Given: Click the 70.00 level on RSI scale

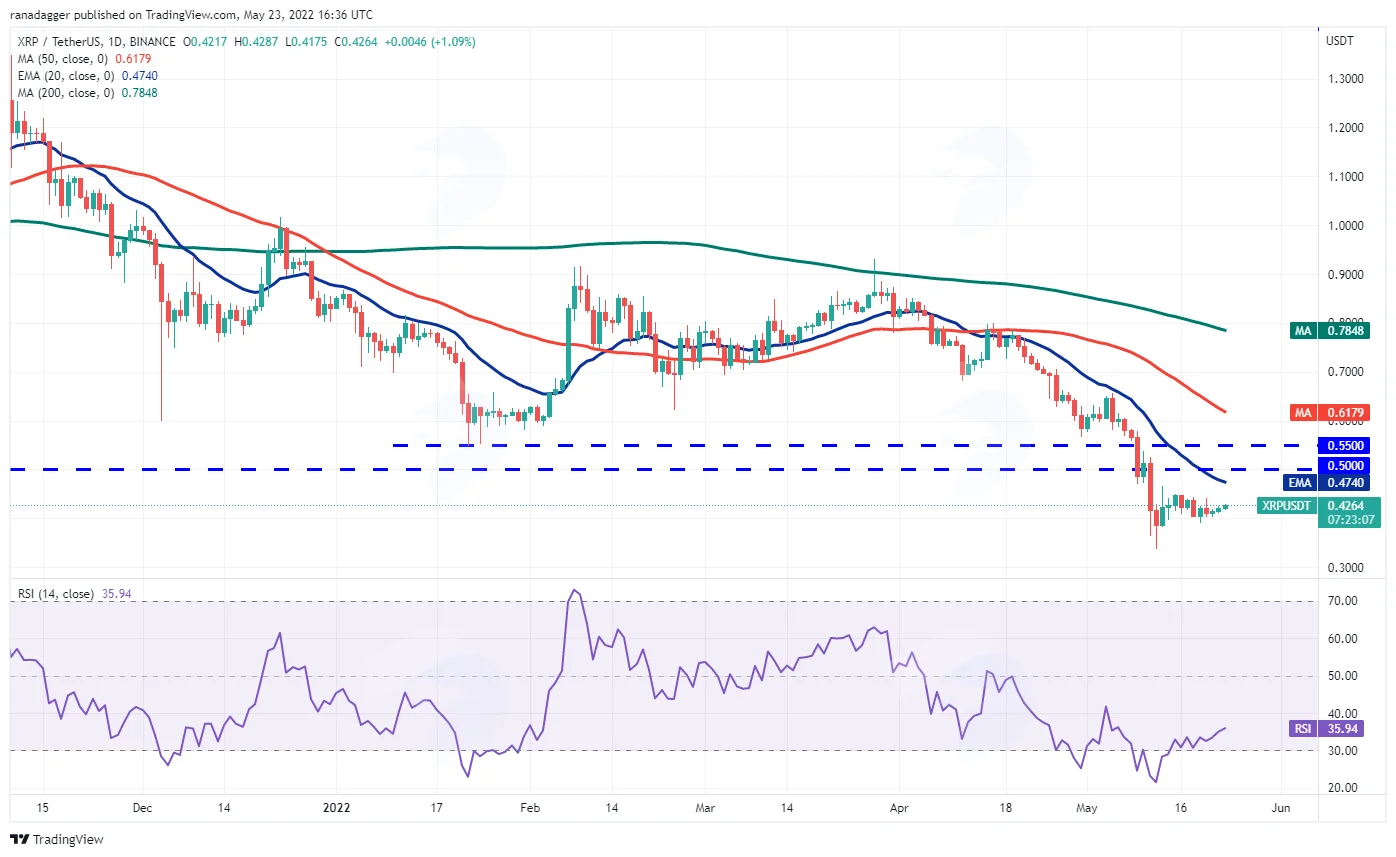Looking at the screenshot, I should click(1343, 601).
